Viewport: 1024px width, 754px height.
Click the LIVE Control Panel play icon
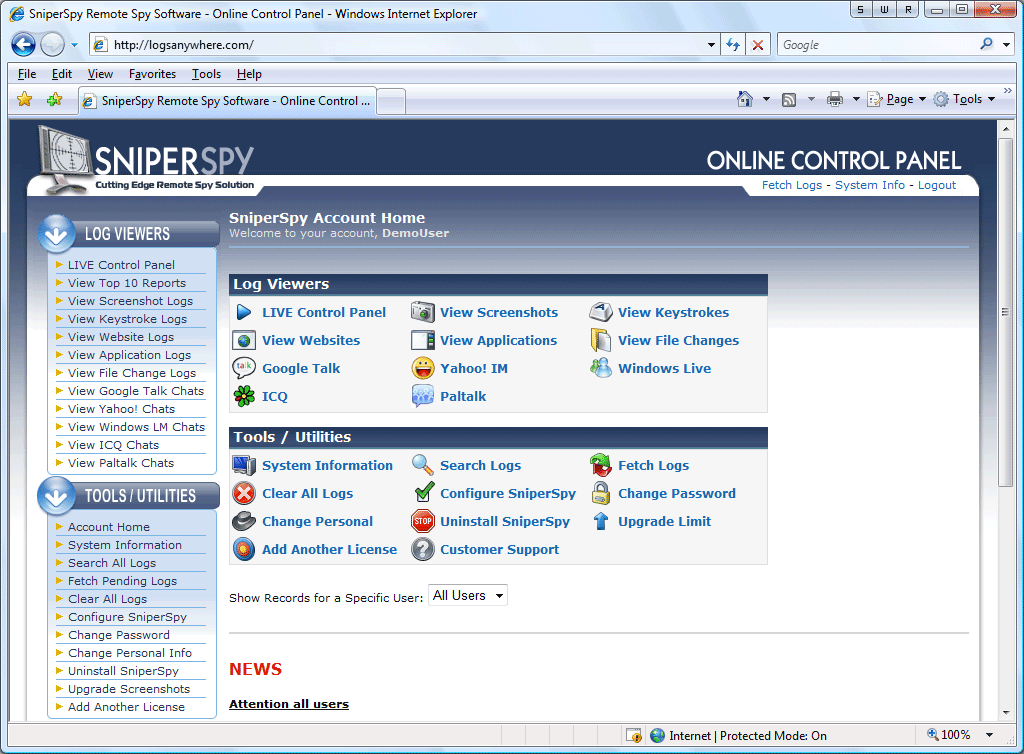(244, 312)
